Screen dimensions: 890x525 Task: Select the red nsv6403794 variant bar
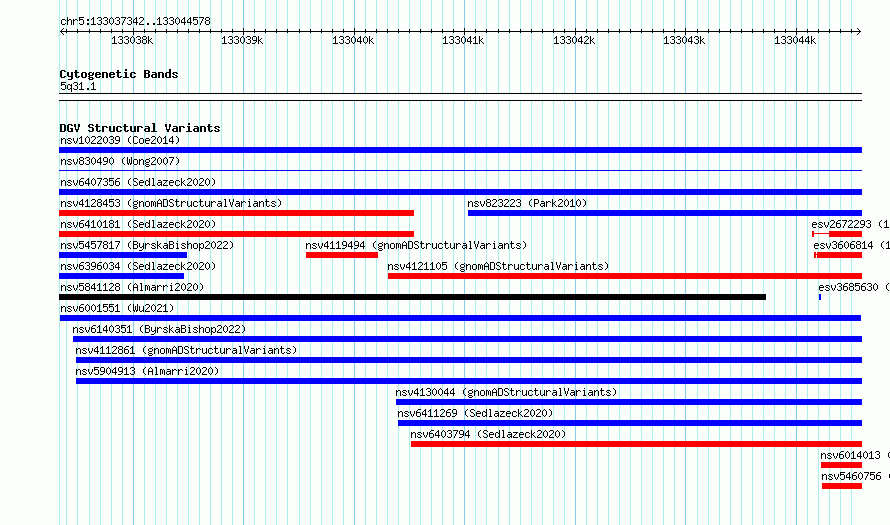point(636,444)
